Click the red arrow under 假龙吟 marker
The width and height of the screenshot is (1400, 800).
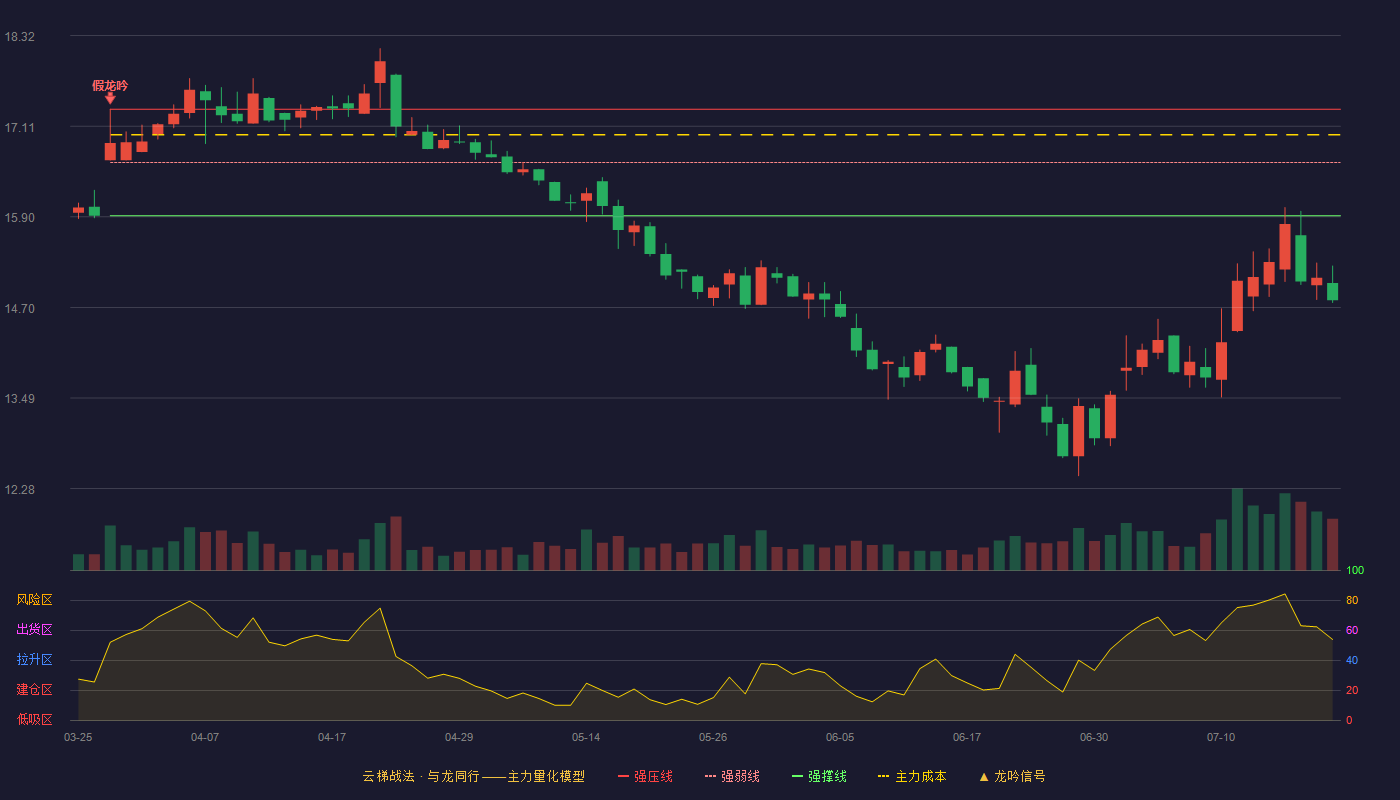110,98
